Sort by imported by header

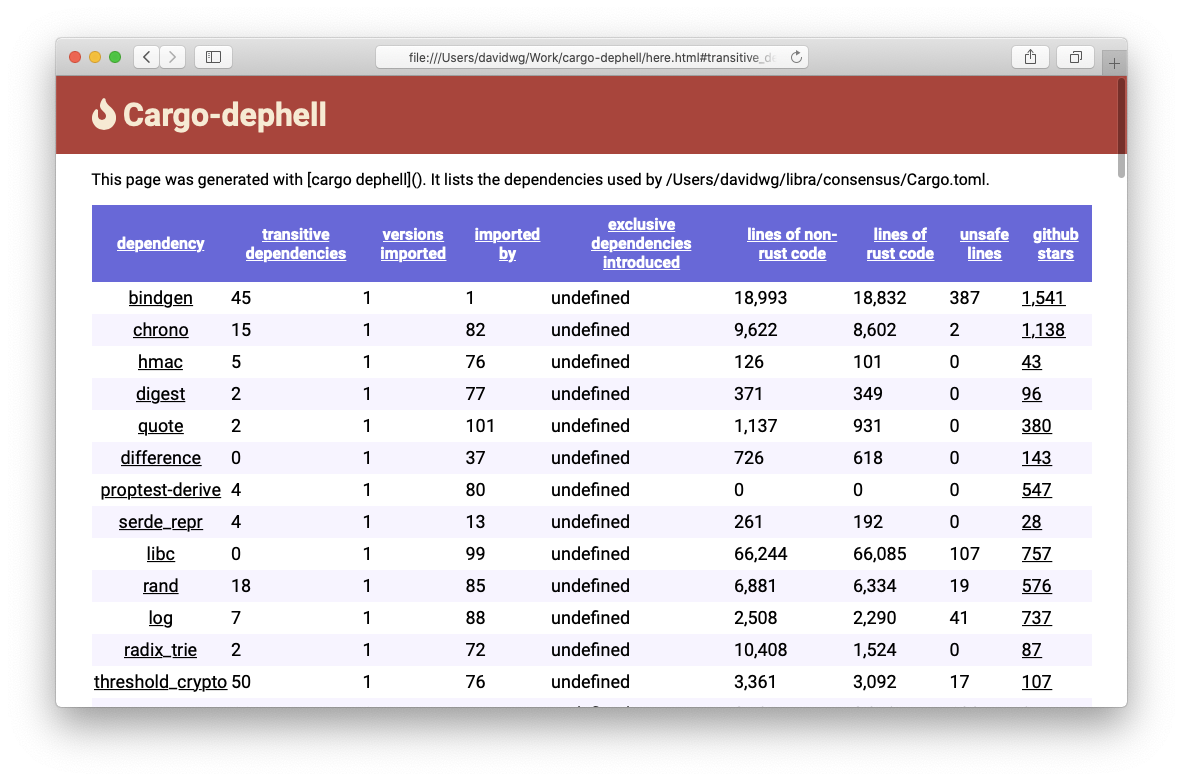tap(507, 244)
